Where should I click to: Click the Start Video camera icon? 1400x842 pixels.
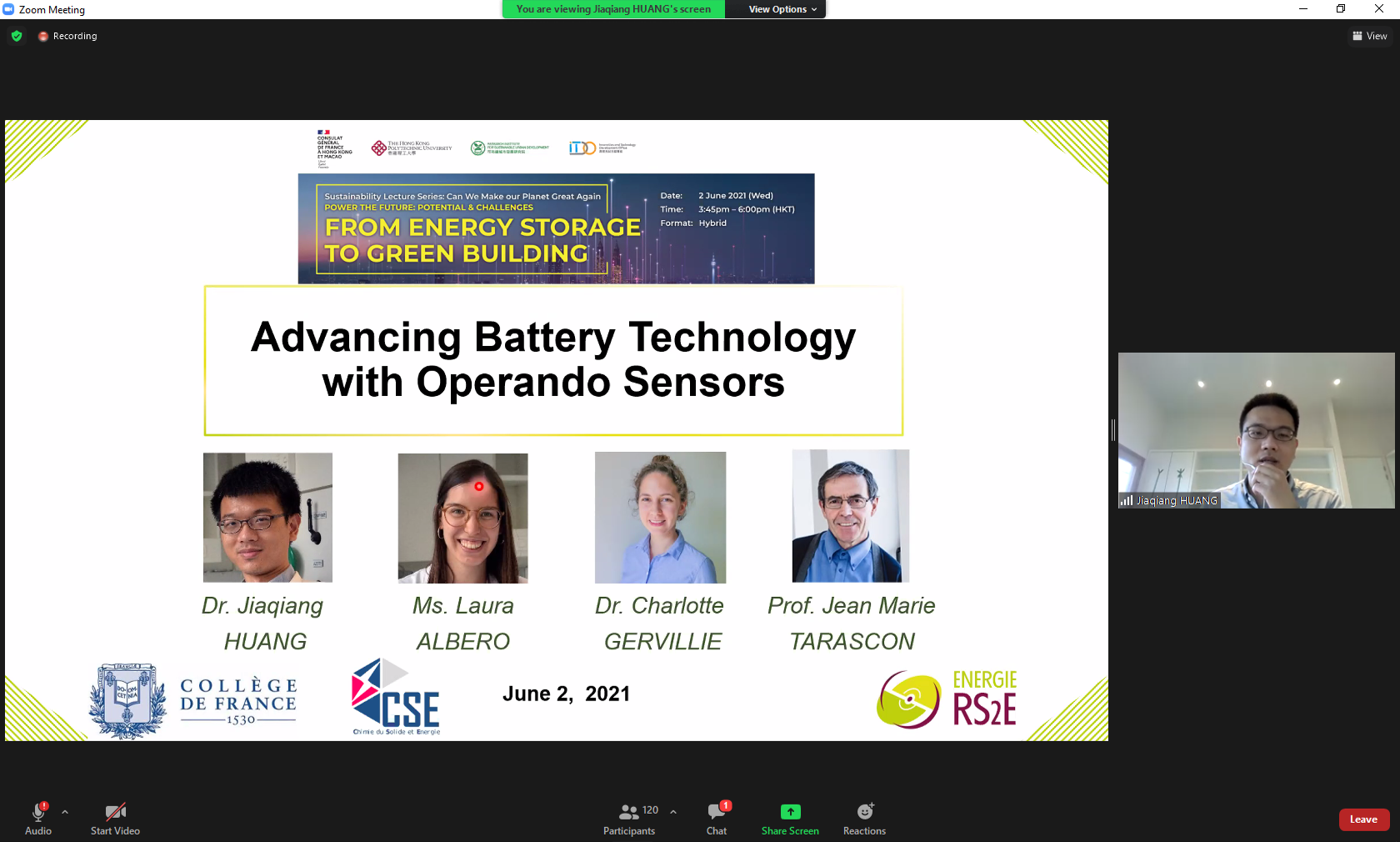115,811
